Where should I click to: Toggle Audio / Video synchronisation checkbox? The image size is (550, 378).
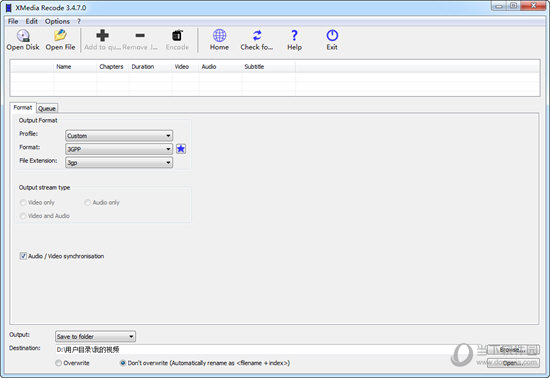(x=23, y=256)
